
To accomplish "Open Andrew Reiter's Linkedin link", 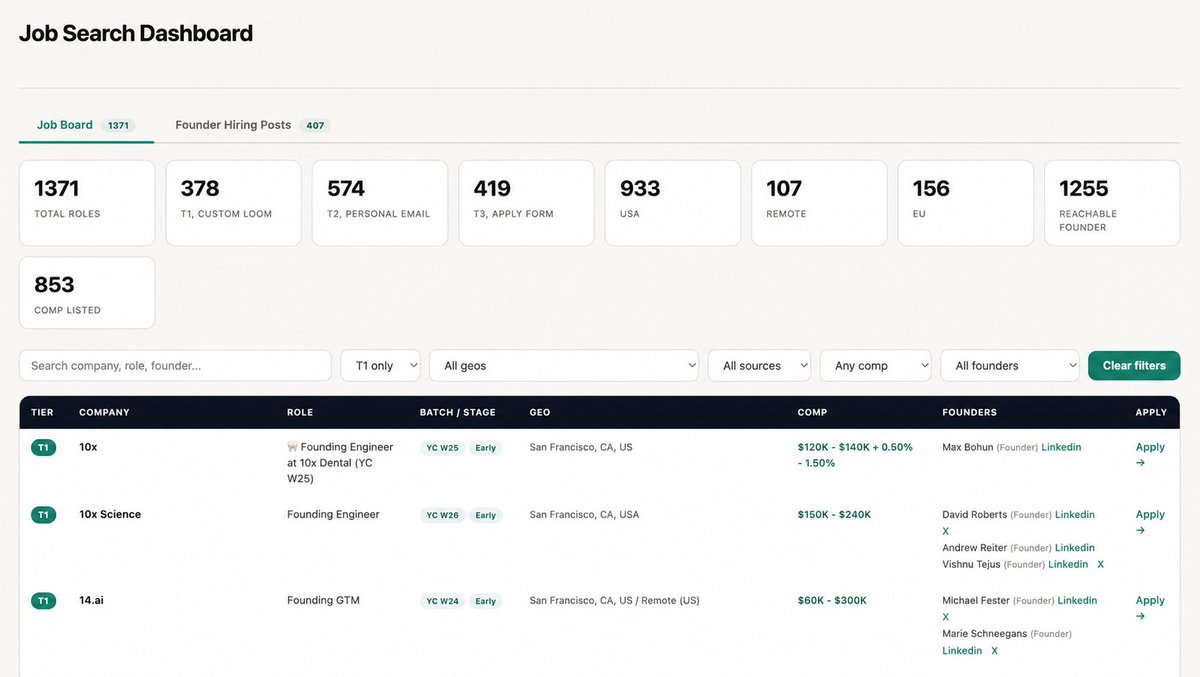I will (x=1075, y=547).
